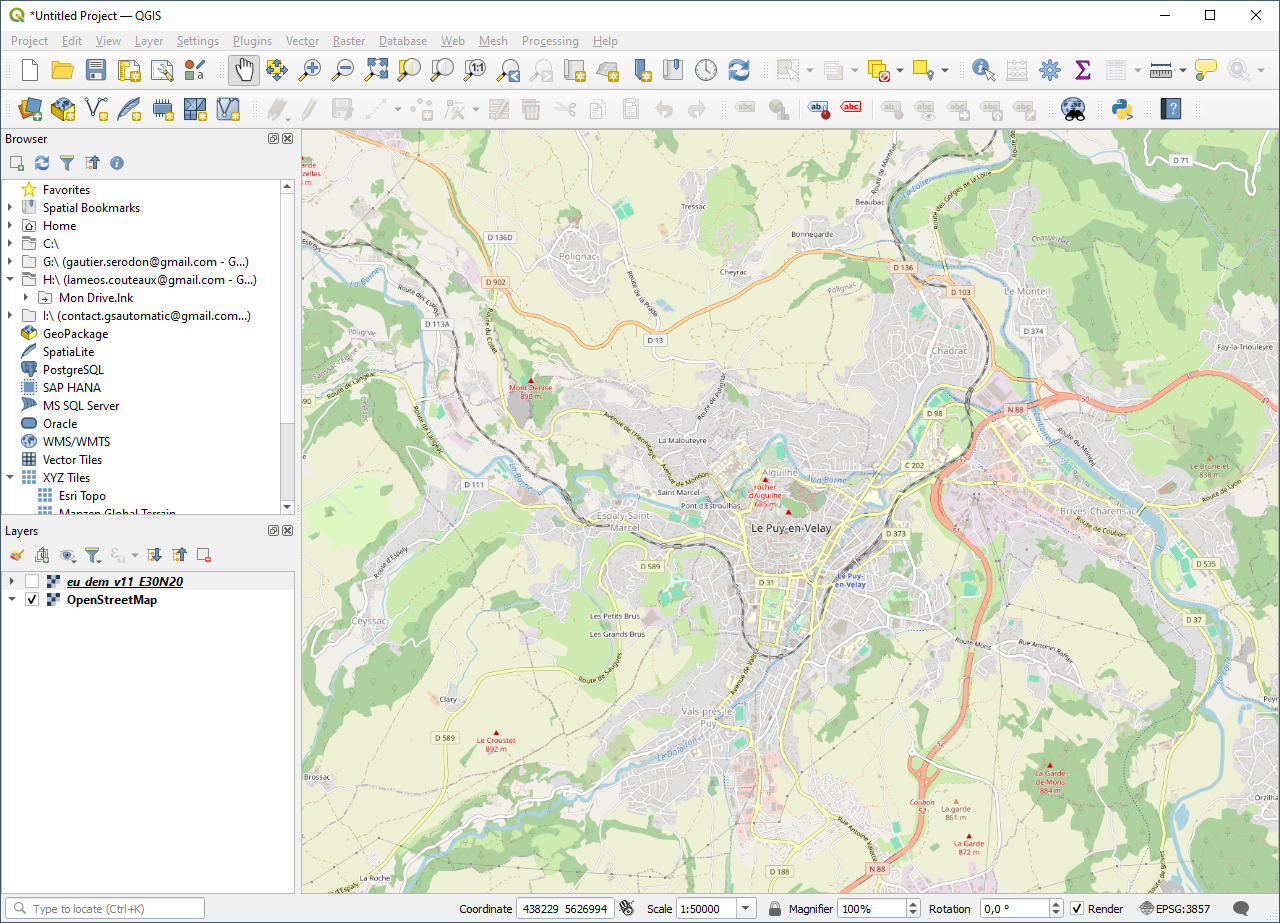
Task: Expand the eu_dem_v11_E30N20 layer legend
Action: (x=11, y=581)
